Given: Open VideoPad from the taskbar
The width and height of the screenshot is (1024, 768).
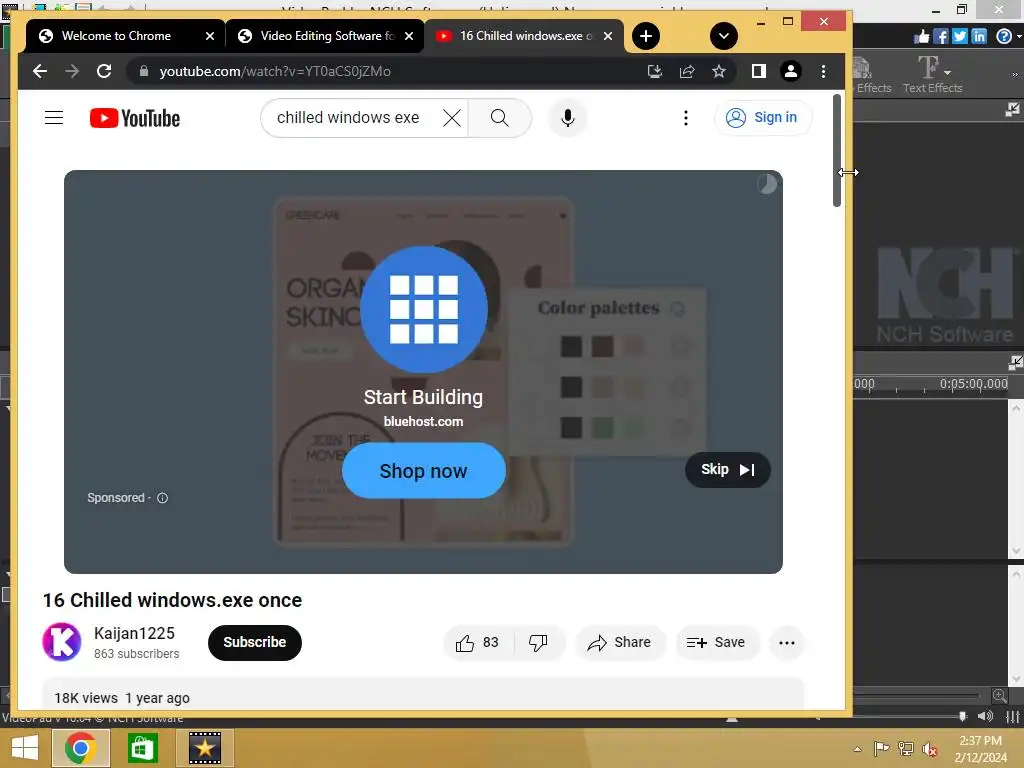Looking at the screenshot, I should click(204, 748).
